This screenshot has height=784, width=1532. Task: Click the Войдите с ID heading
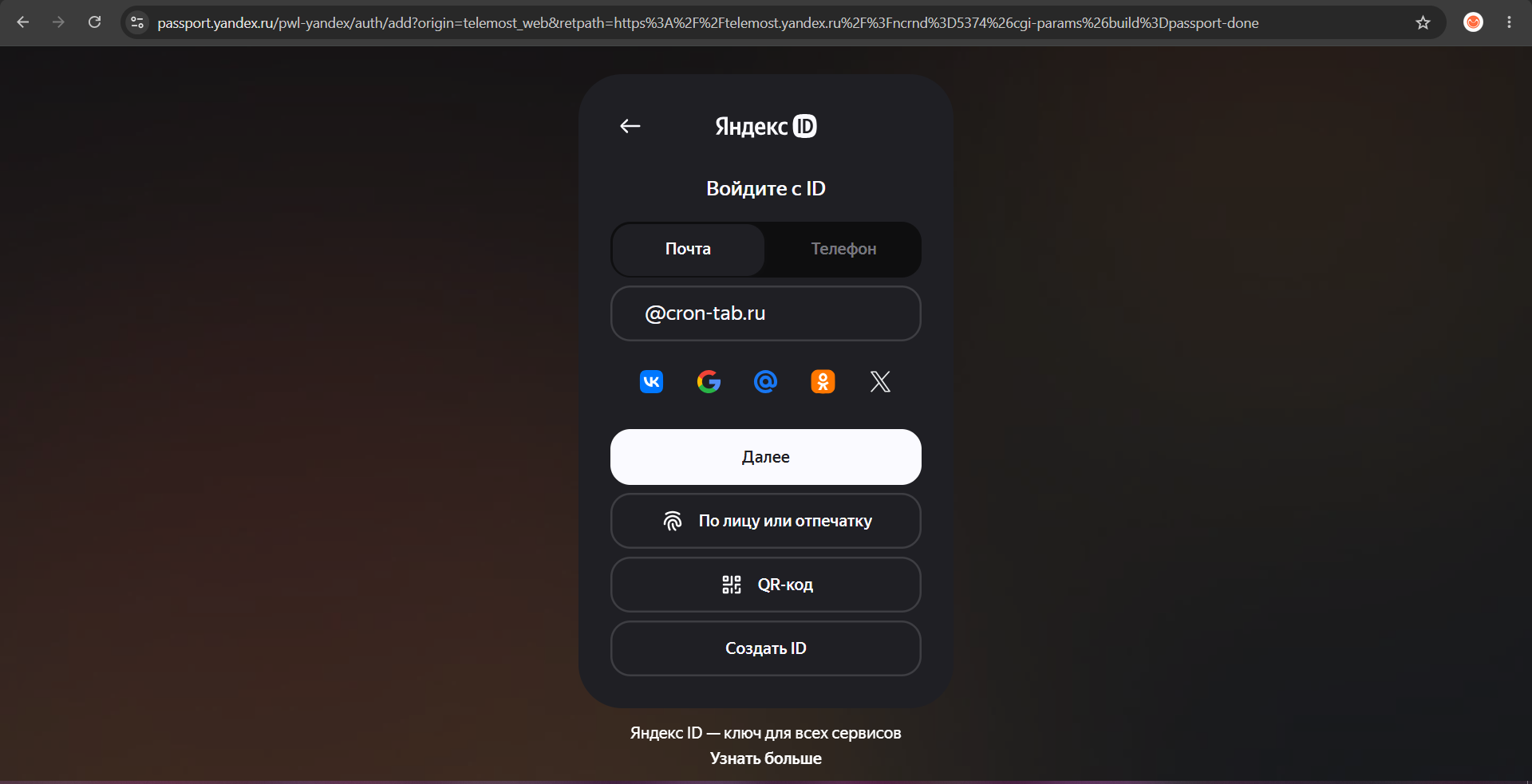point(766,188)
